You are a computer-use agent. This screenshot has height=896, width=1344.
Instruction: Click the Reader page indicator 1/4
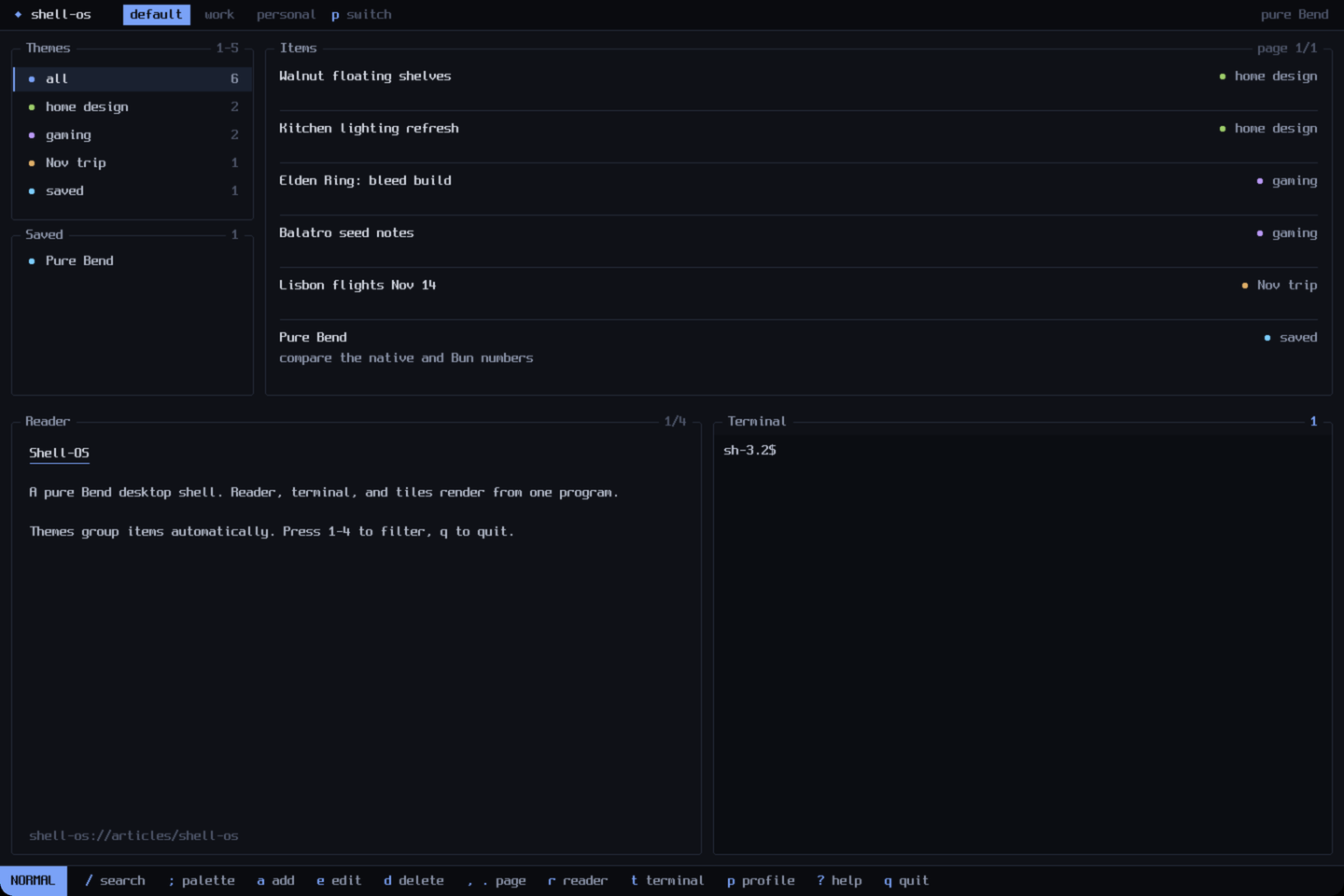(675, 422)
